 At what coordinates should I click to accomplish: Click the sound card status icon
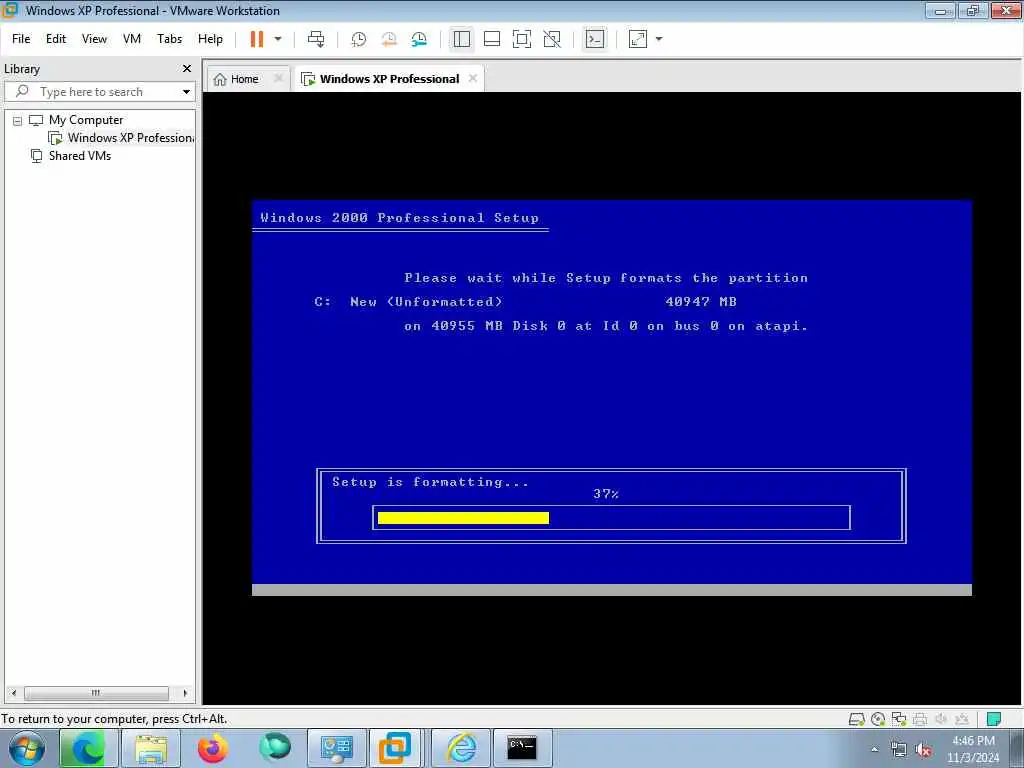(941, 720)
